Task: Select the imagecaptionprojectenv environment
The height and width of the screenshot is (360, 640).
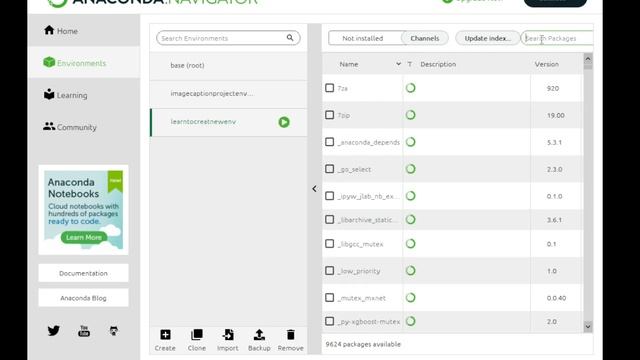Action: (x=229, y=94)
